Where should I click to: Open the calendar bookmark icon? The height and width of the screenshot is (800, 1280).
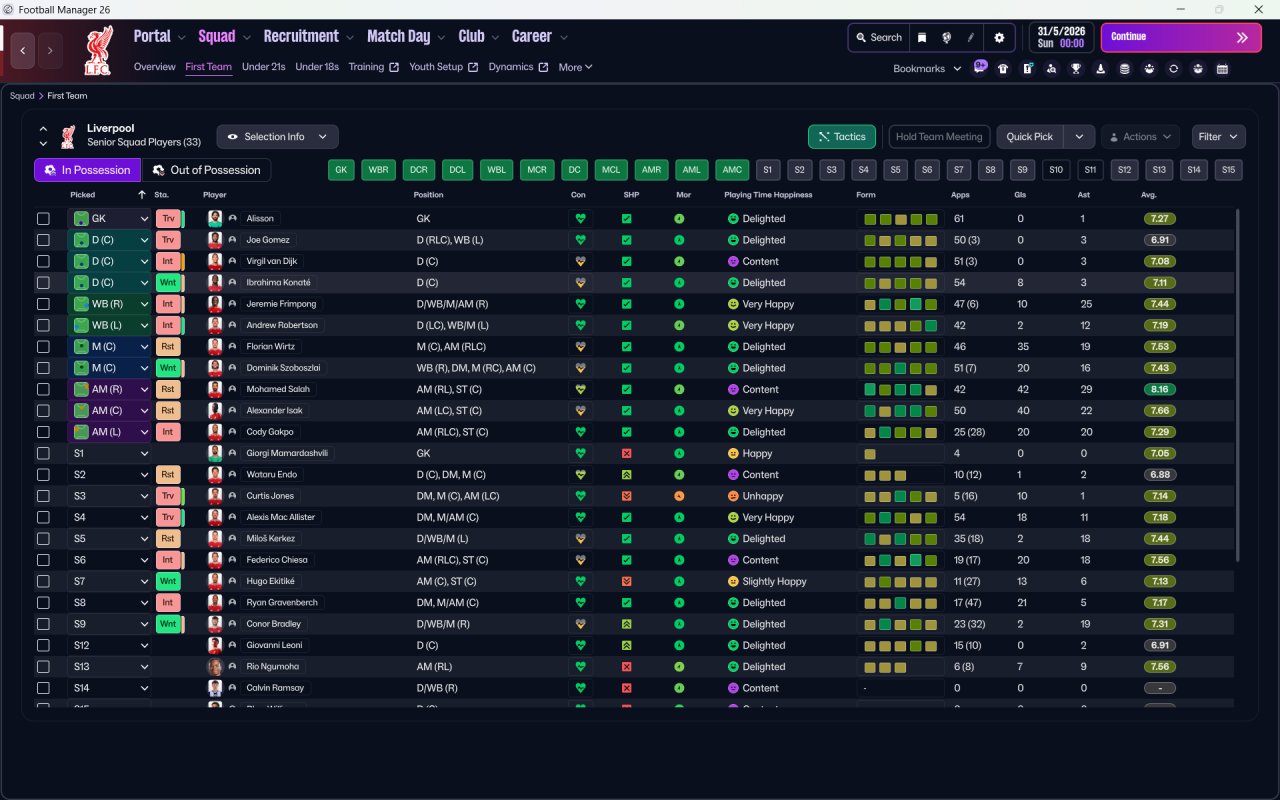pyautogui.click(x=1222, y=69)
